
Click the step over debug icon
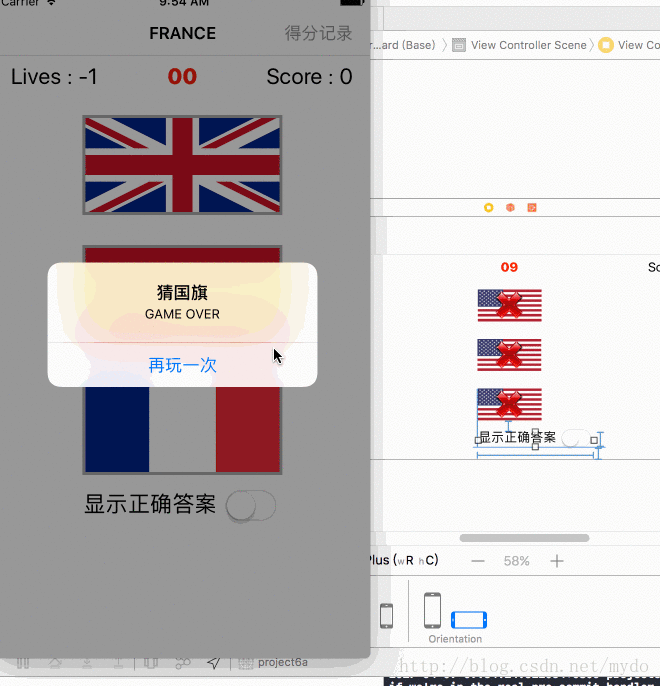(55, 663)
